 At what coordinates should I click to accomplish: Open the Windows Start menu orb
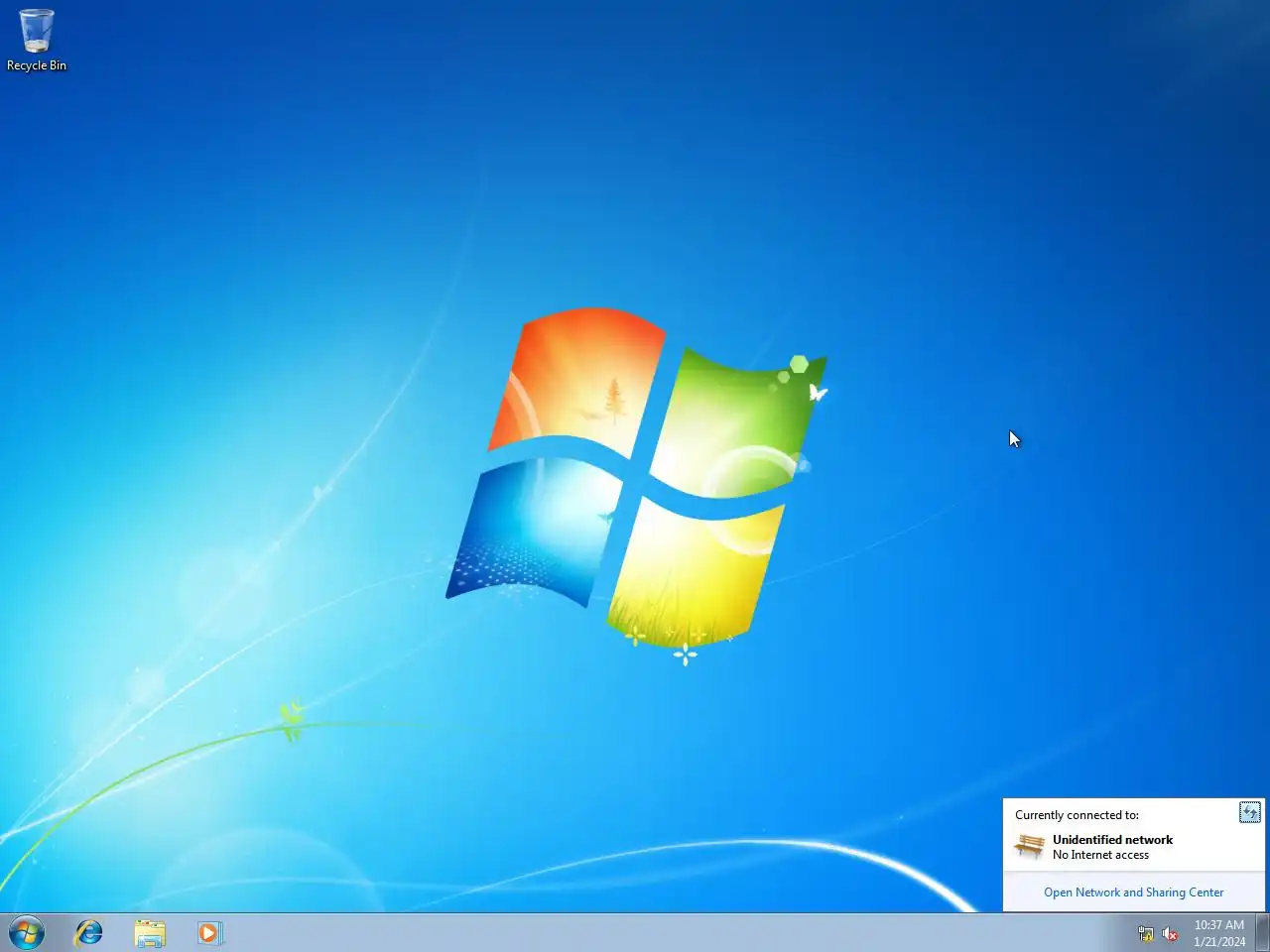pos(27,933)
